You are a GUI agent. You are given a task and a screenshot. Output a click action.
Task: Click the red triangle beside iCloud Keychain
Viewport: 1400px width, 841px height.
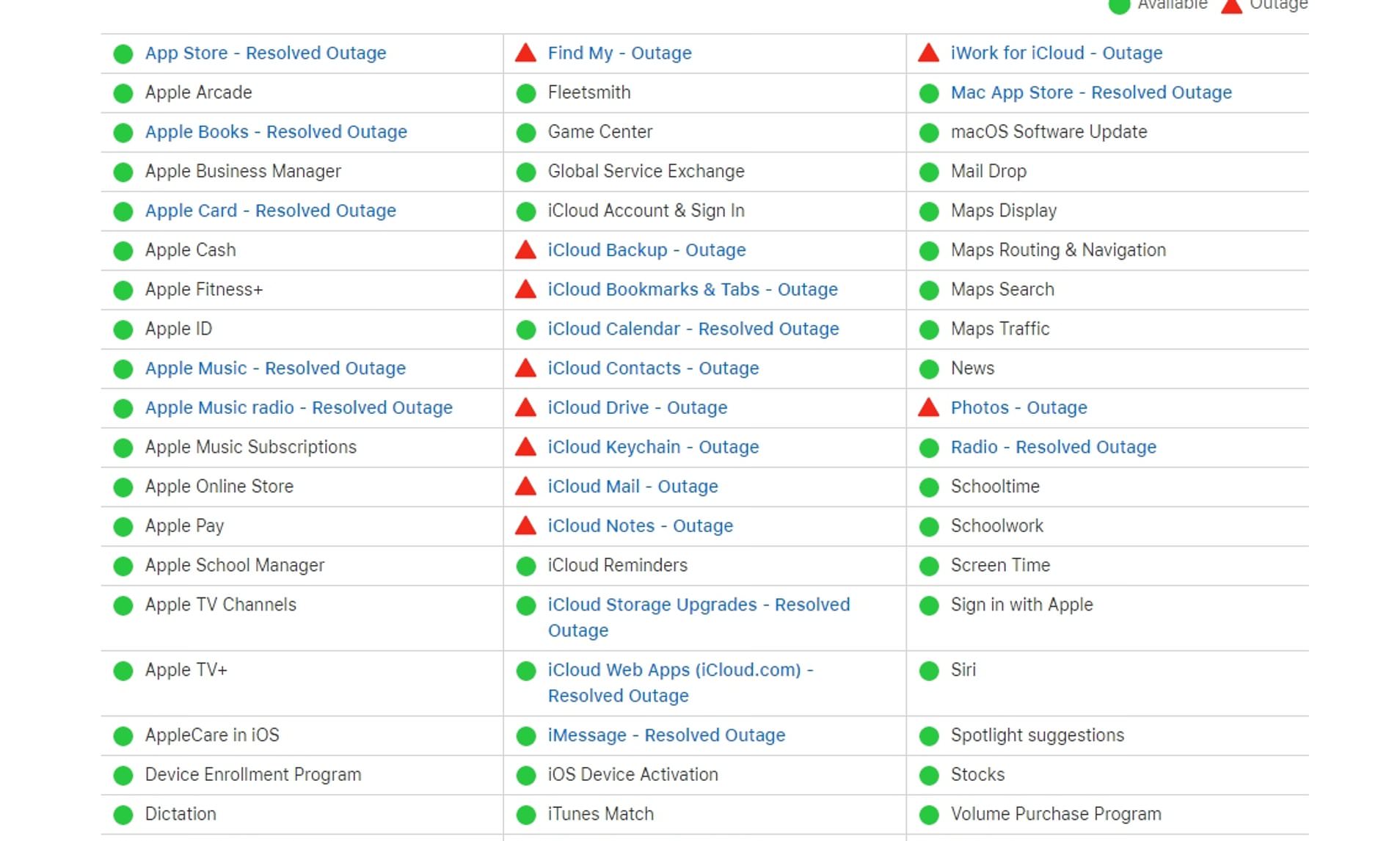coord(525,447)
